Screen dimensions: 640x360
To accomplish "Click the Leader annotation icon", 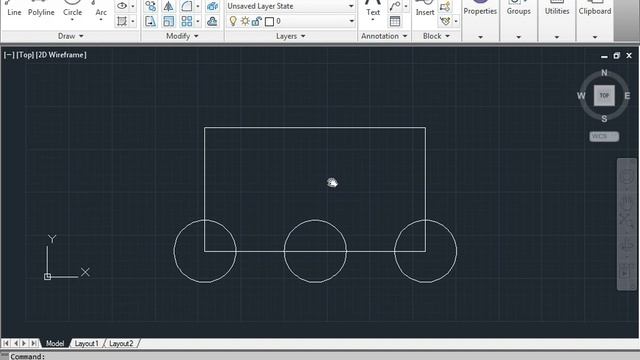I will 395,6.
